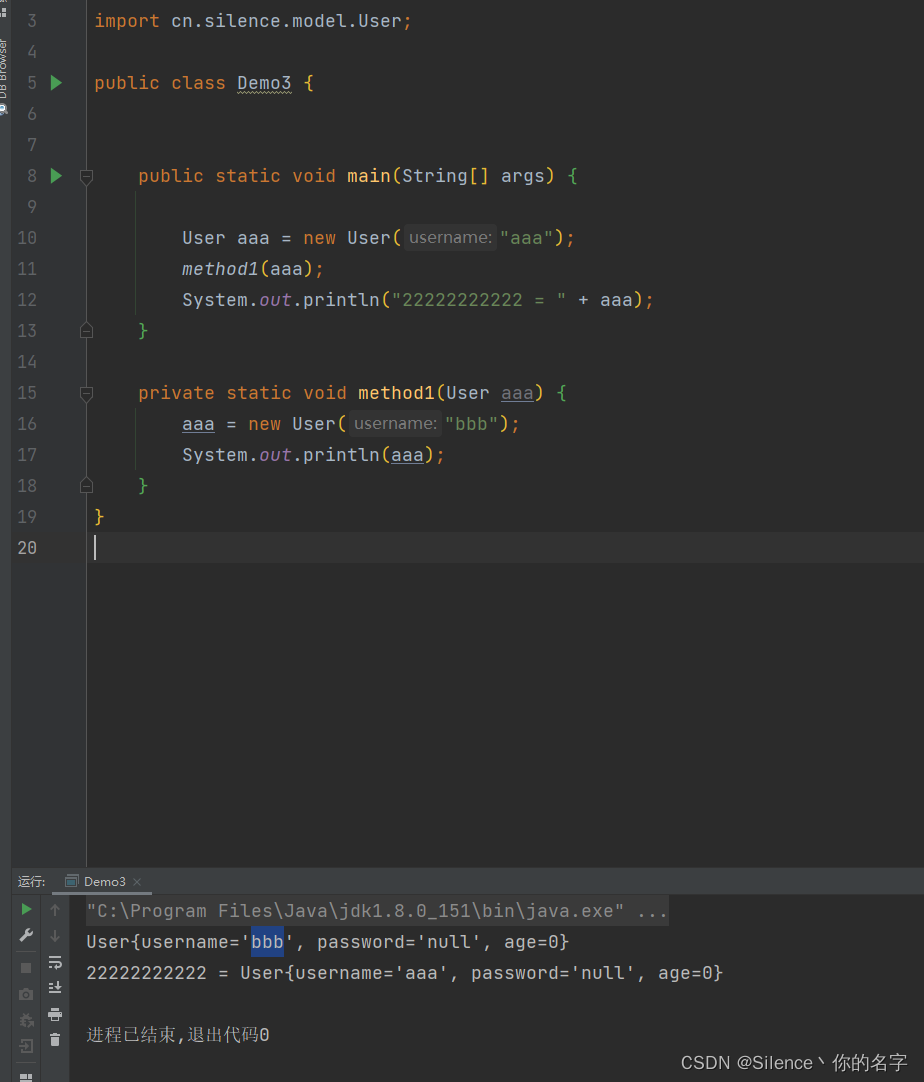The width and height of the screenshot is (924, 1082).
Task: Click the import cn.silence.model.User statement
Action: [x=253, y=21]
